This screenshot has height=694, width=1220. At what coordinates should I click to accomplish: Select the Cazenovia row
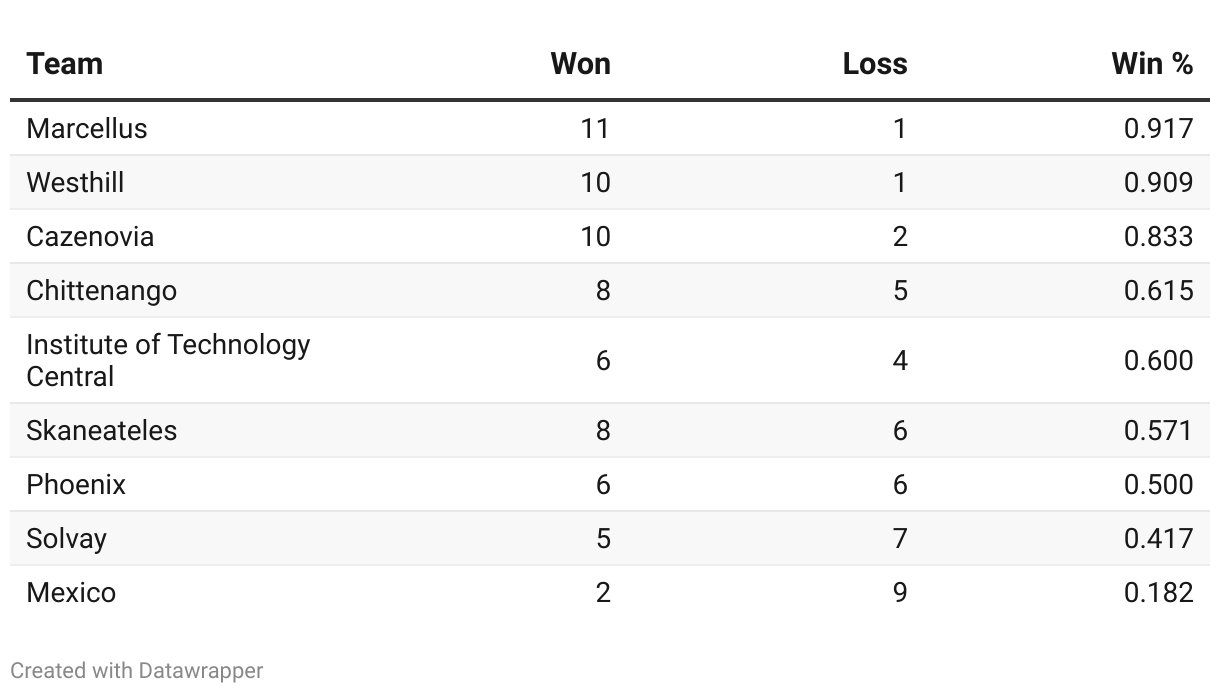tap(610, 236)
